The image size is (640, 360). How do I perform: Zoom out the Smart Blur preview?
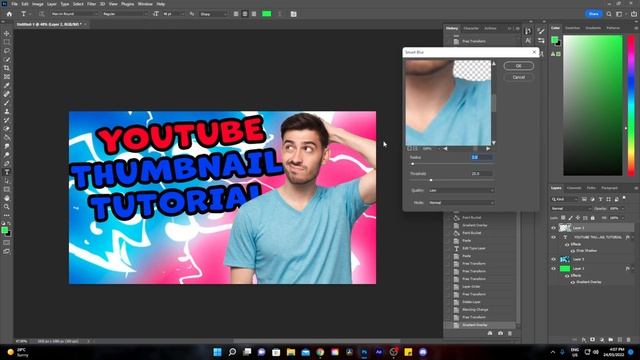[x=409, y=149]
